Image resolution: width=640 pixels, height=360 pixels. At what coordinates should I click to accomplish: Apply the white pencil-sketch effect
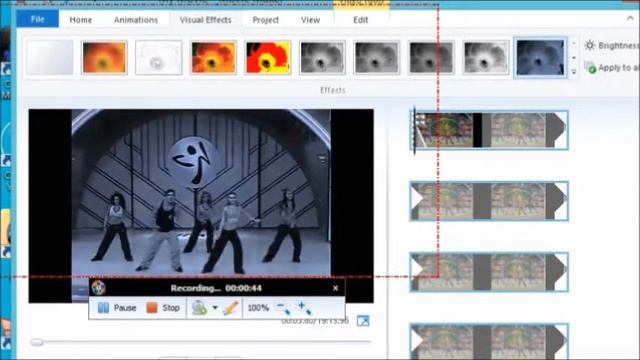(159, 58)
